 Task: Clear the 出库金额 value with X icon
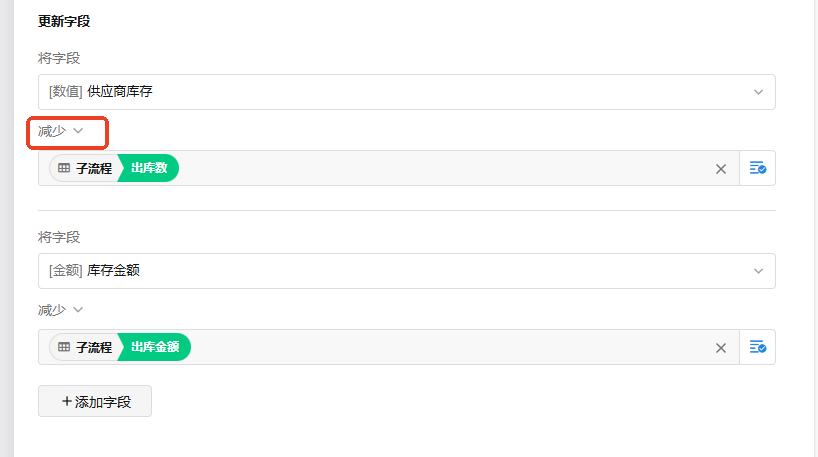tap(720, 348)
